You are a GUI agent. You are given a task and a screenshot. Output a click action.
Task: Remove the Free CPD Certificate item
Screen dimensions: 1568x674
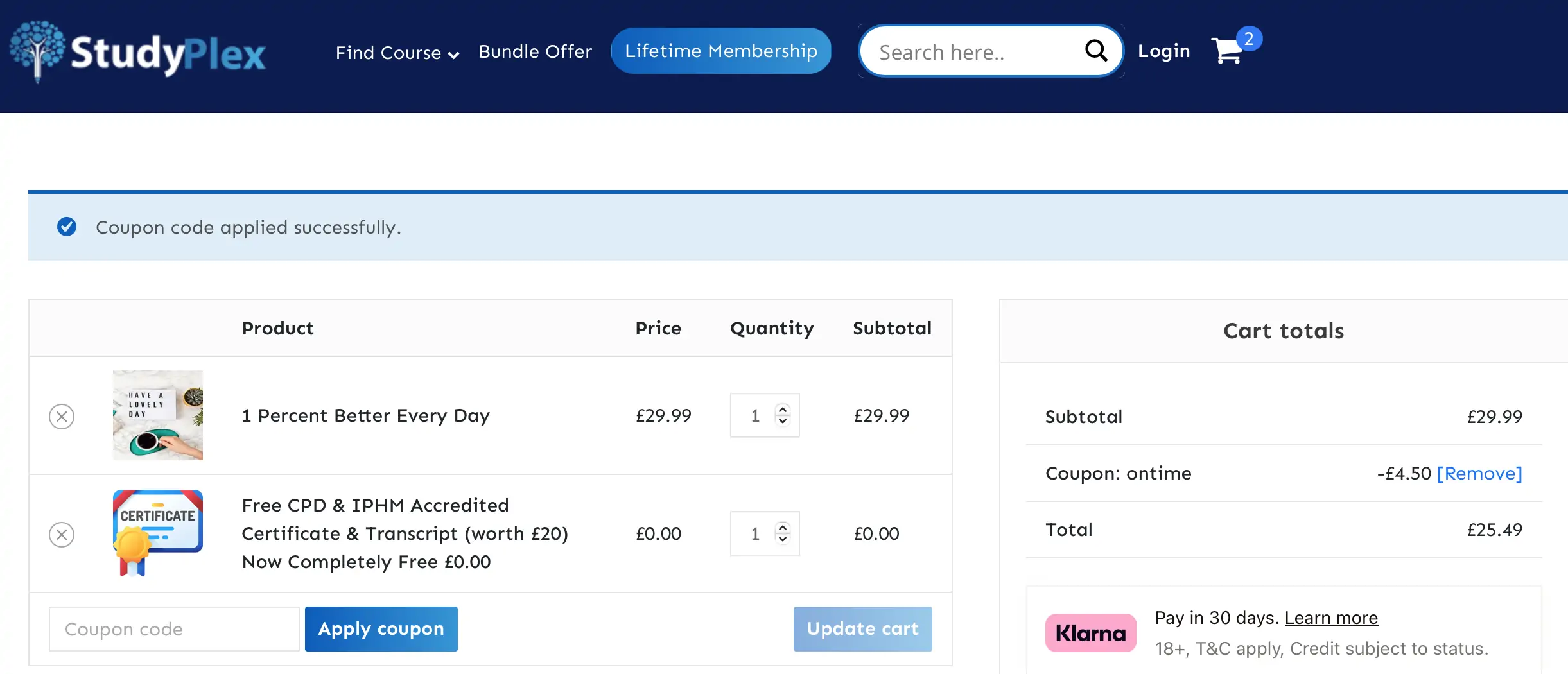coord(62,535)
